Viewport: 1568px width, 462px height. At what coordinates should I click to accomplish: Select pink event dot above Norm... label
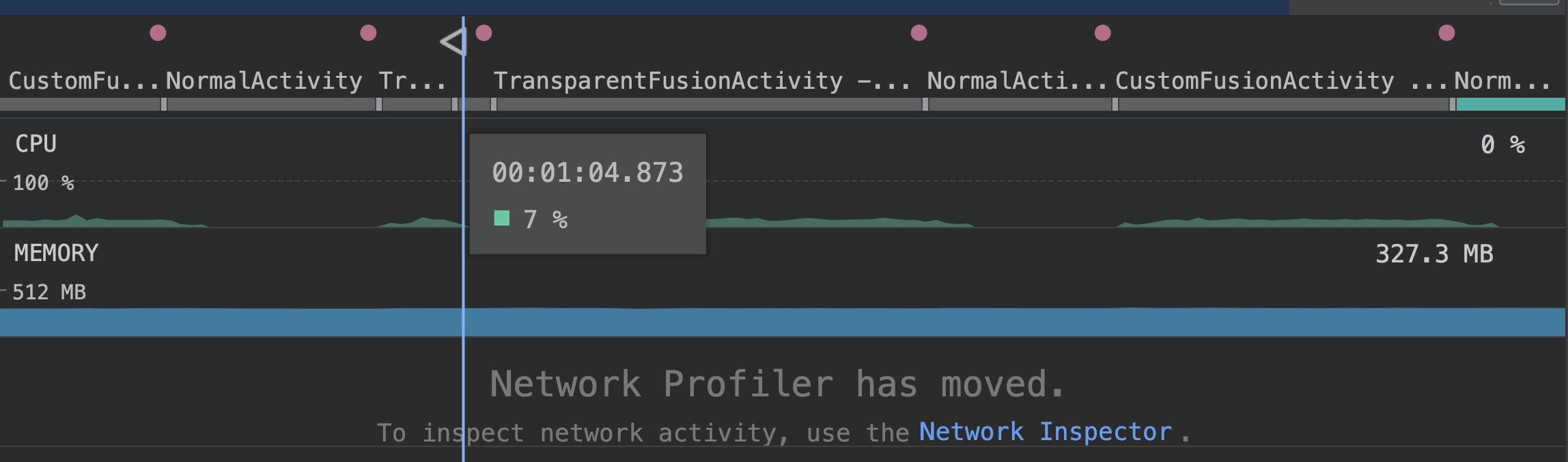[x=1446, y=33]
